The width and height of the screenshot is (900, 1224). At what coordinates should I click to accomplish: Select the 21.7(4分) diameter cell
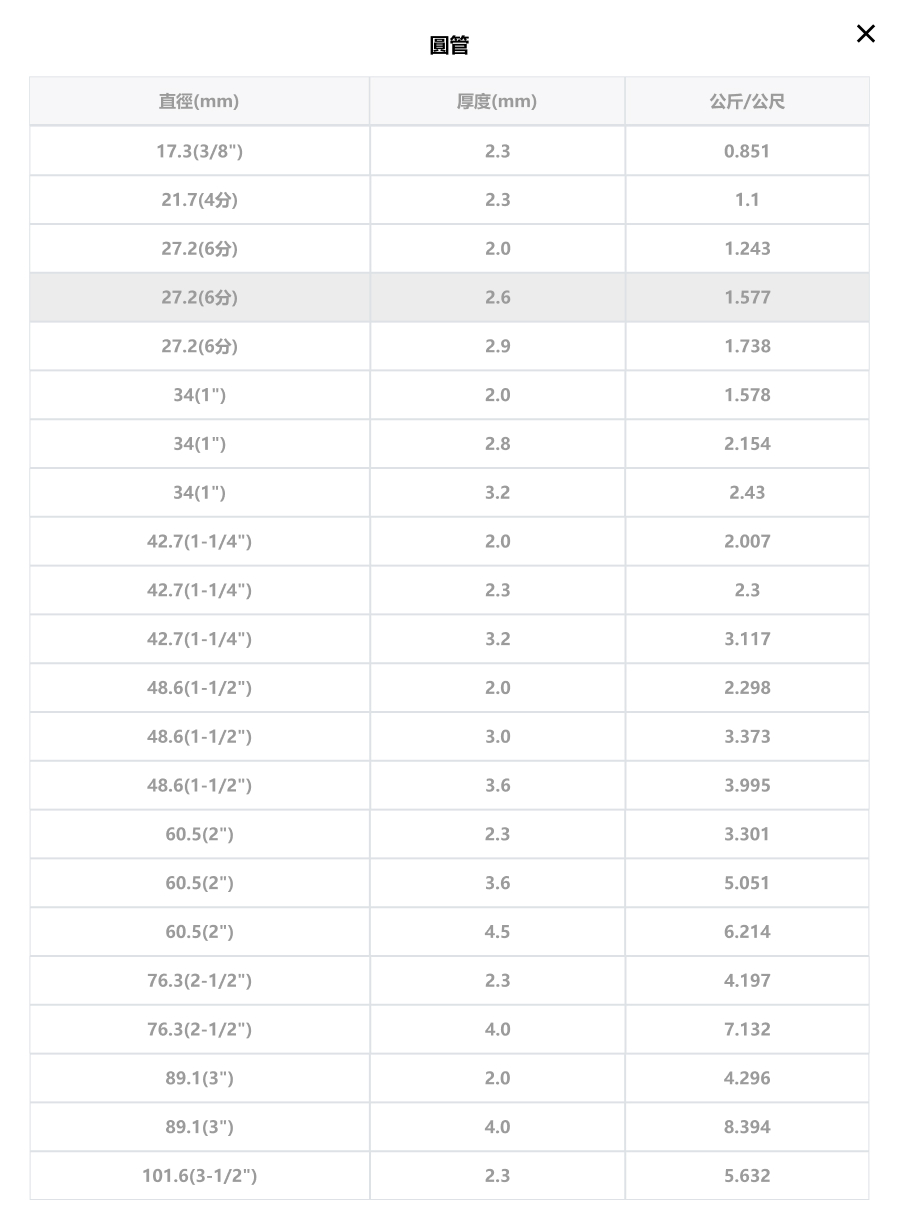click(x=199, y=200)
